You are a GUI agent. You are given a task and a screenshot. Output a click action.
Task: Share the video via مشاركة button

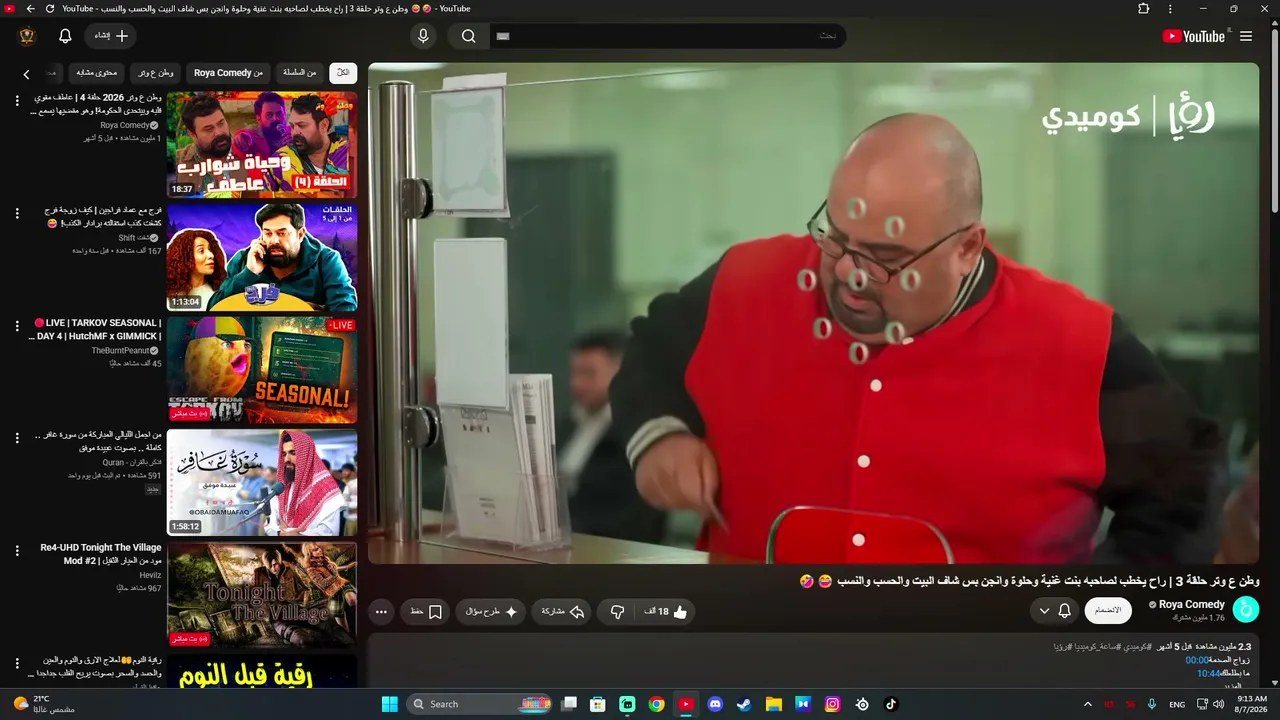[562, 611]
